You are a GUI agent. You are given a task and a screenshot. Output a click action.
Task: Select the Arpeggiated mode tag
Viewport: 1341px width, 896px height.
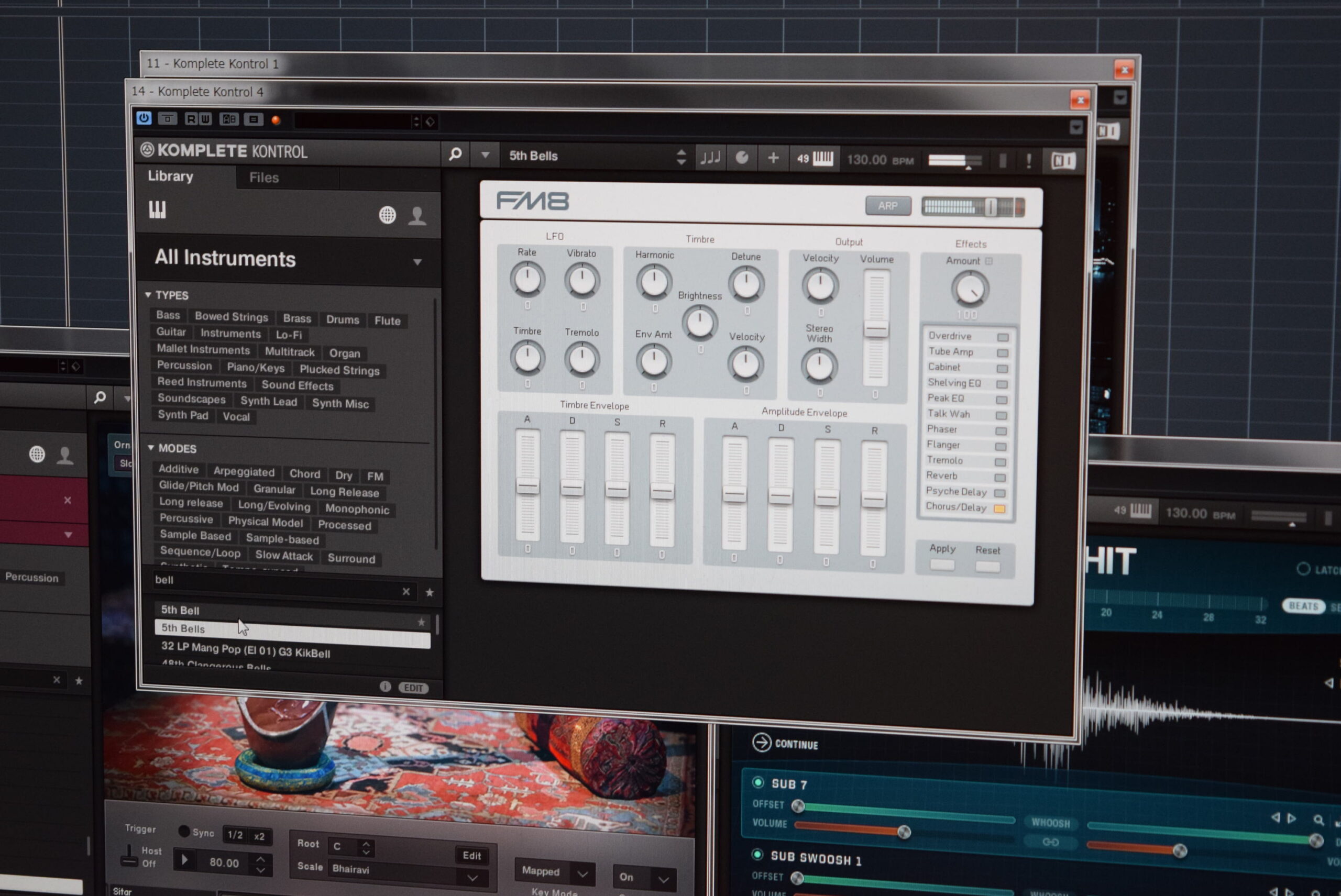pyautogui.click(x=244, y=471)
